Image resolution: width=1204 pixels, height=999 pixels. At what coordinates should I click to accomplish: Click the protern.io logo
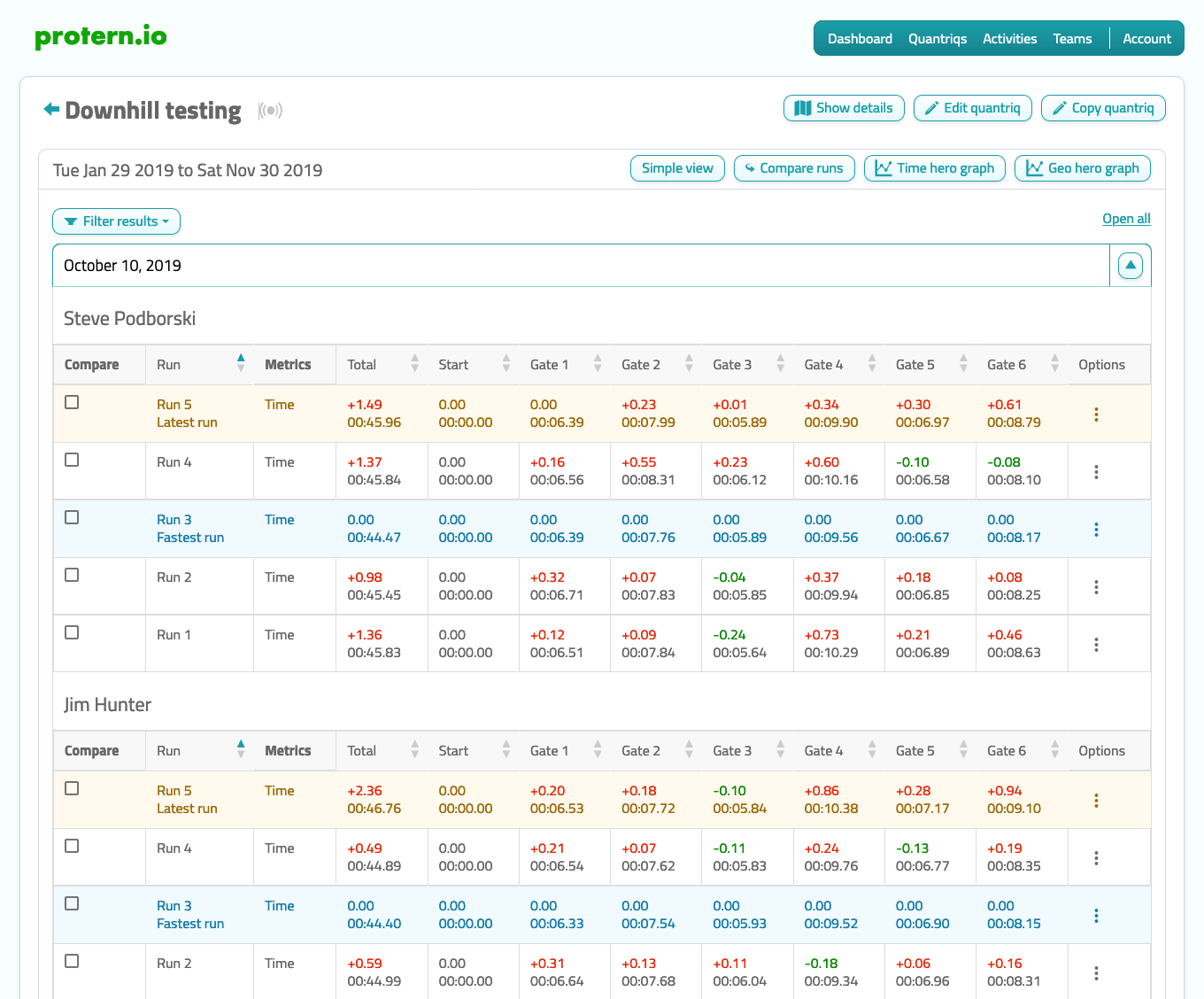tap(100, 37)
